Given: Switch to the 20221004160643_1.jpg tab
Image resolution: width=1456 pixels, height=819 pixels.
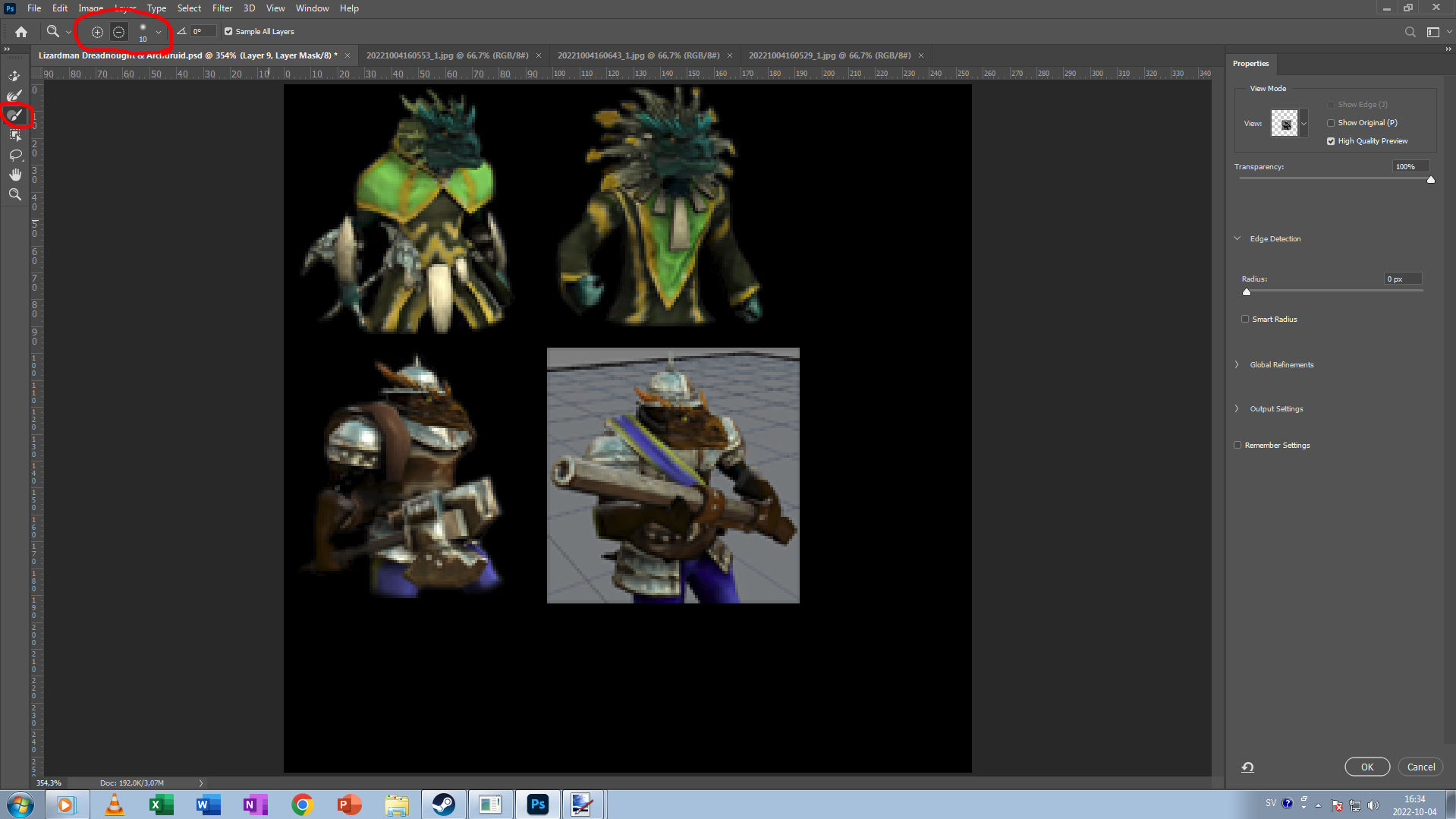Looking at the screenshot, I should coord(638,55).
